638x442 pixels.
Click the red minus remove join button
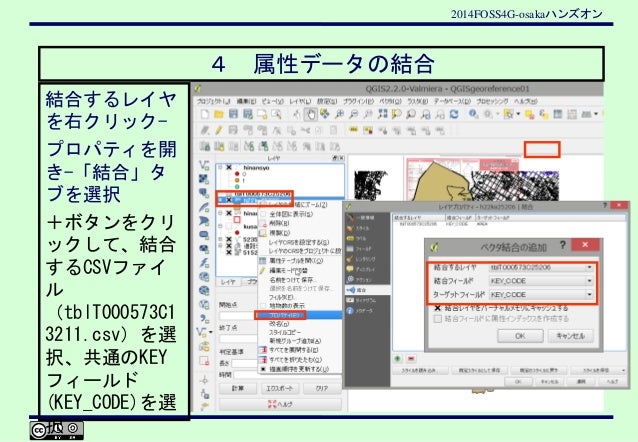411,359
